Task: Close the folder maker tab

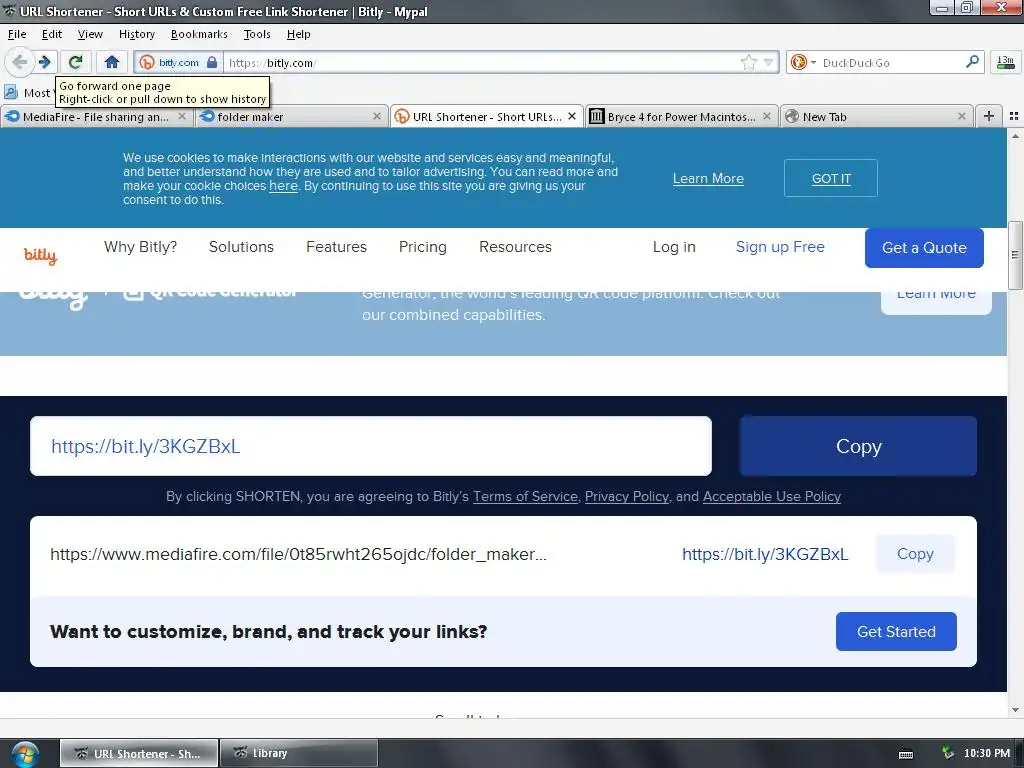Action: click(377, 116)
